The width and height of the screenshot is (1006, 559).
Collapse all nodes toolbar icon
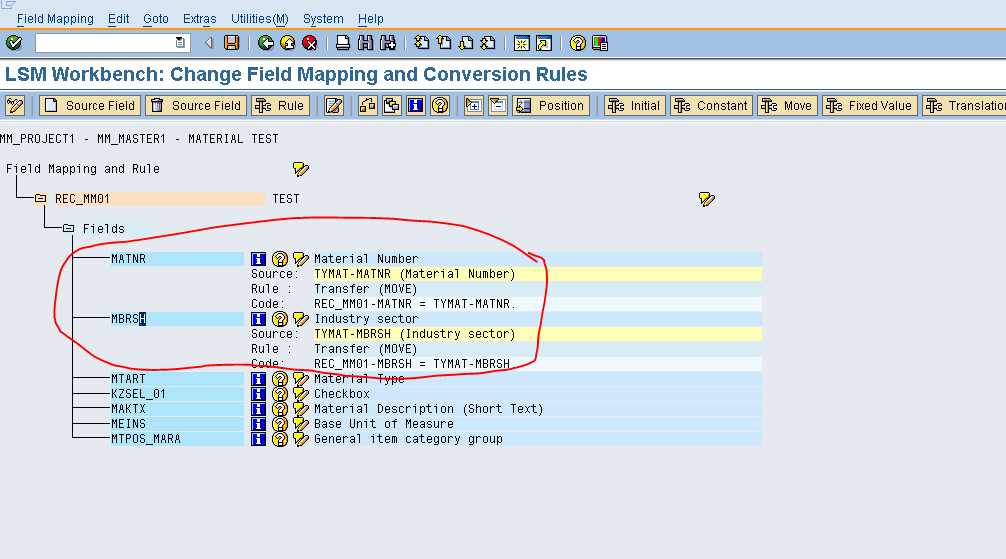(498, 105)
